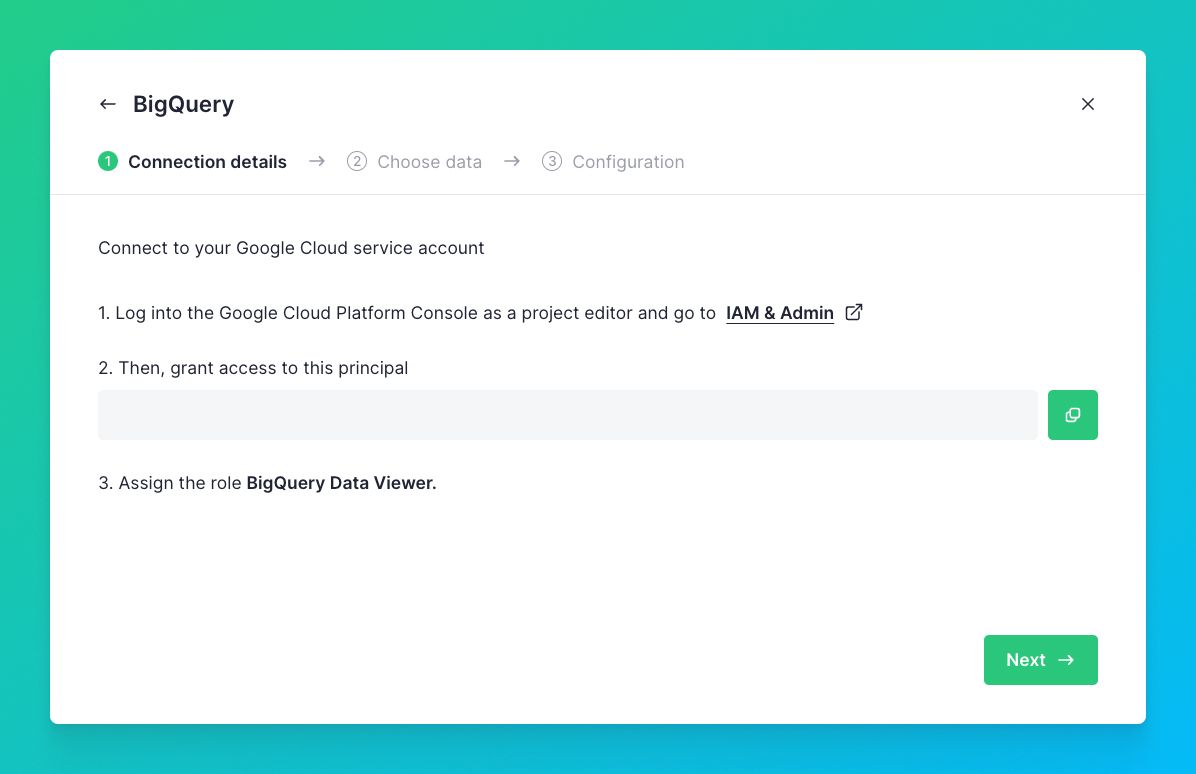
Task: Click the step 3 number circle
Action: 552,162
